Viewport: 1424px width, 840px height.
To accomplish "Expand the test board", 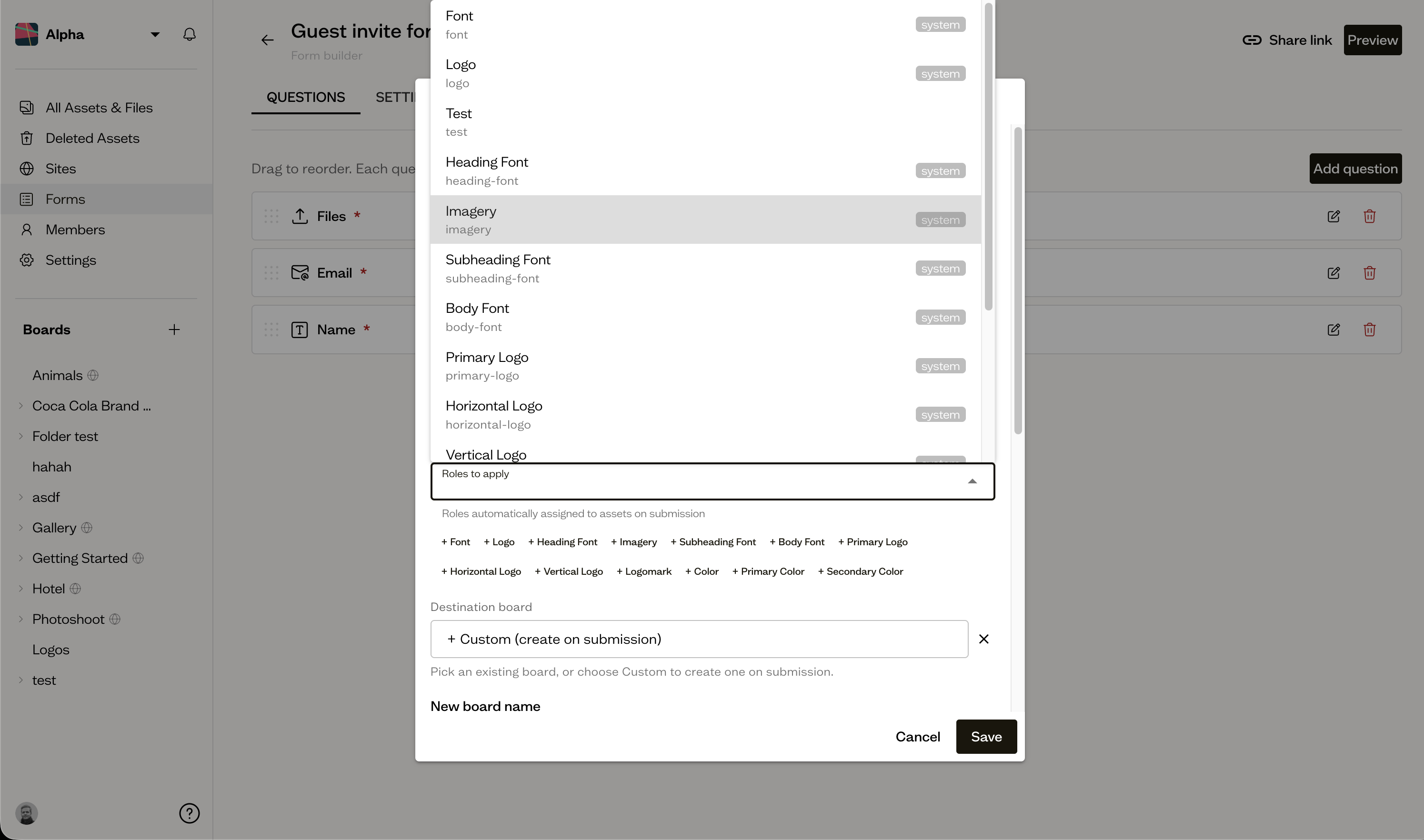I will 21,680.
